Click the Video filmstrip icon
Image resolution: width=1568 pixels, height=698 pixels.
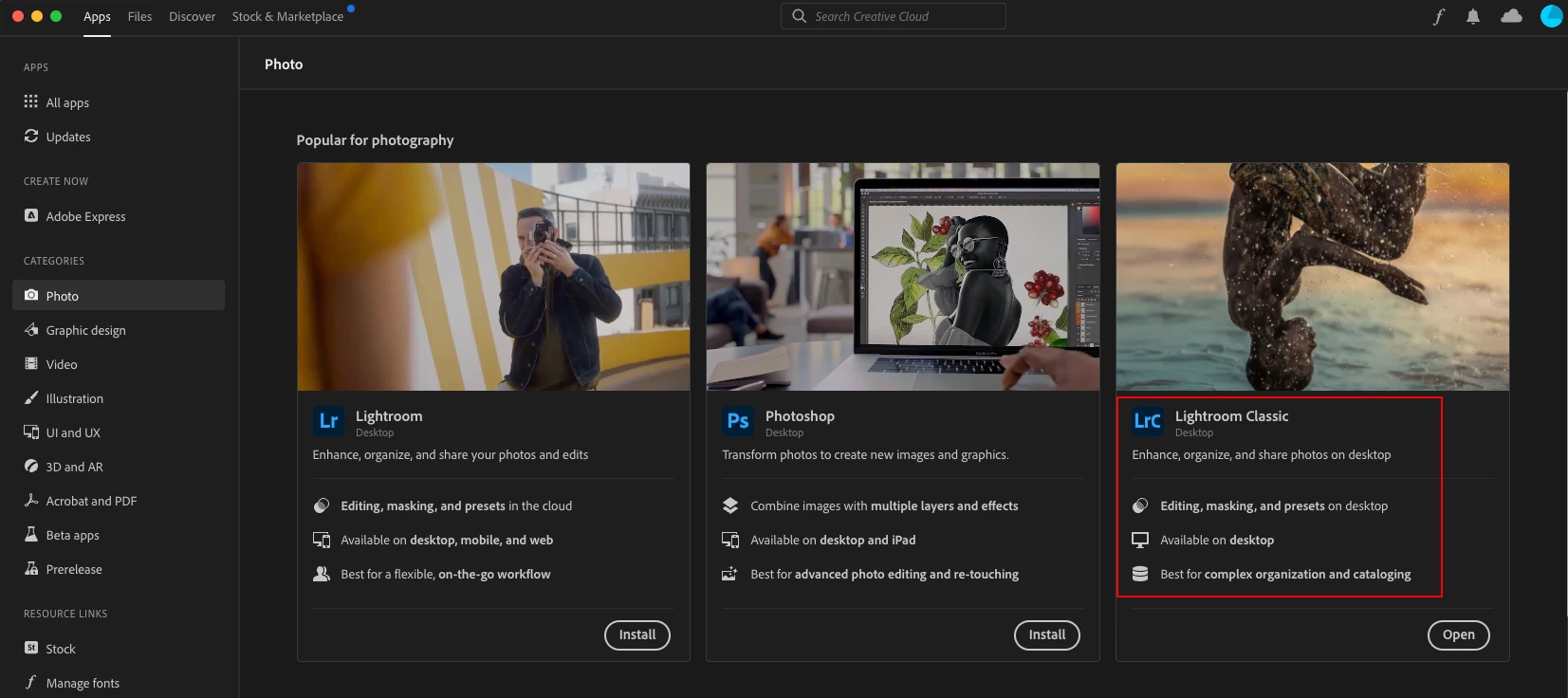pyautogui.click(x=31, y=363)
